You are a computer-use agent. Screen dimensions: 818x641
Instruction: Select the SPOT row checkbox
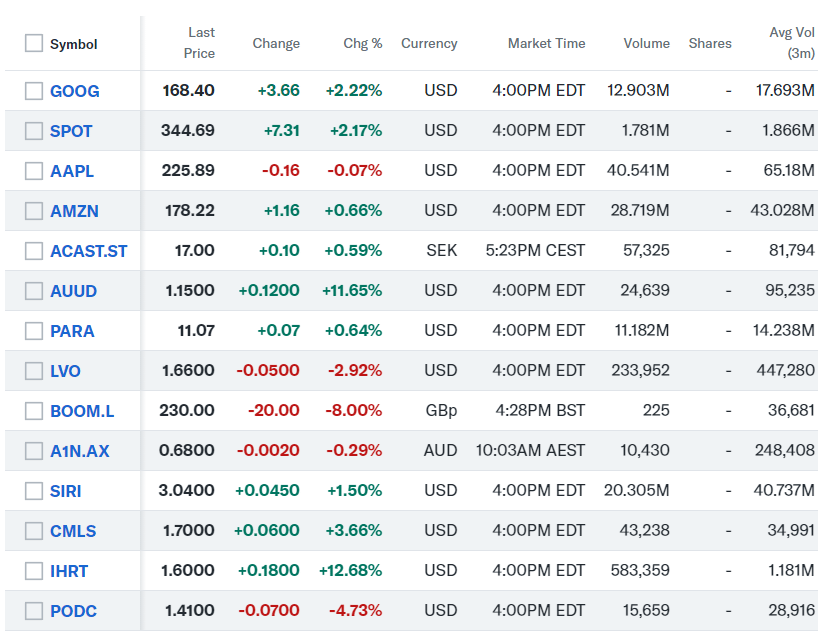[34, 131]
